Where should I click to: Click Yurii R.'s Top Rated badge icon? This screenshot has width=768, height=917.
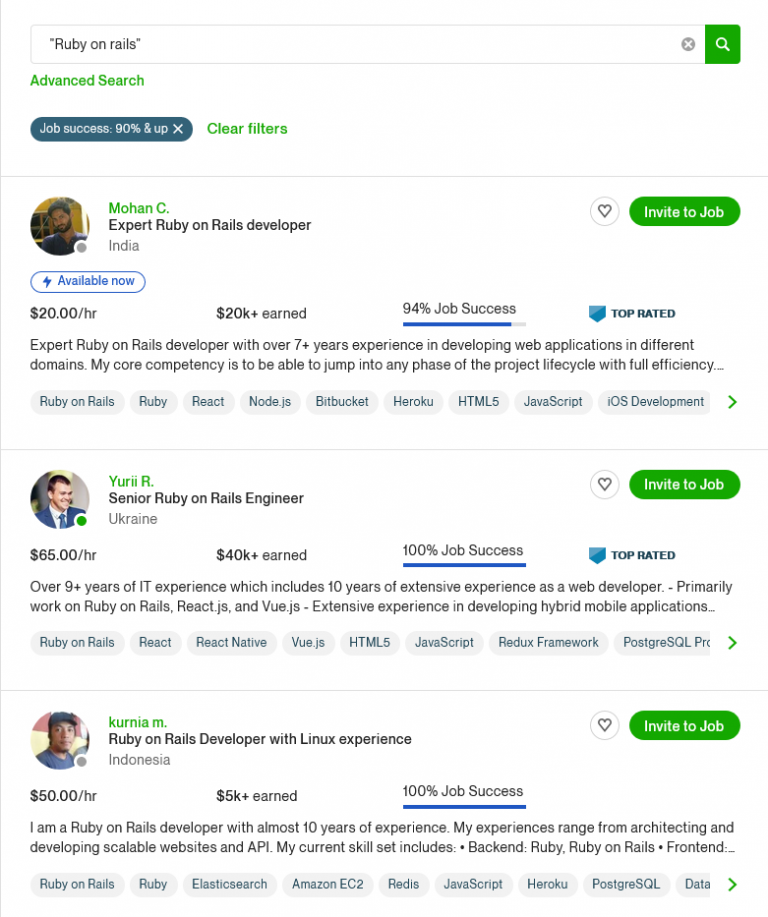[595, 555]
